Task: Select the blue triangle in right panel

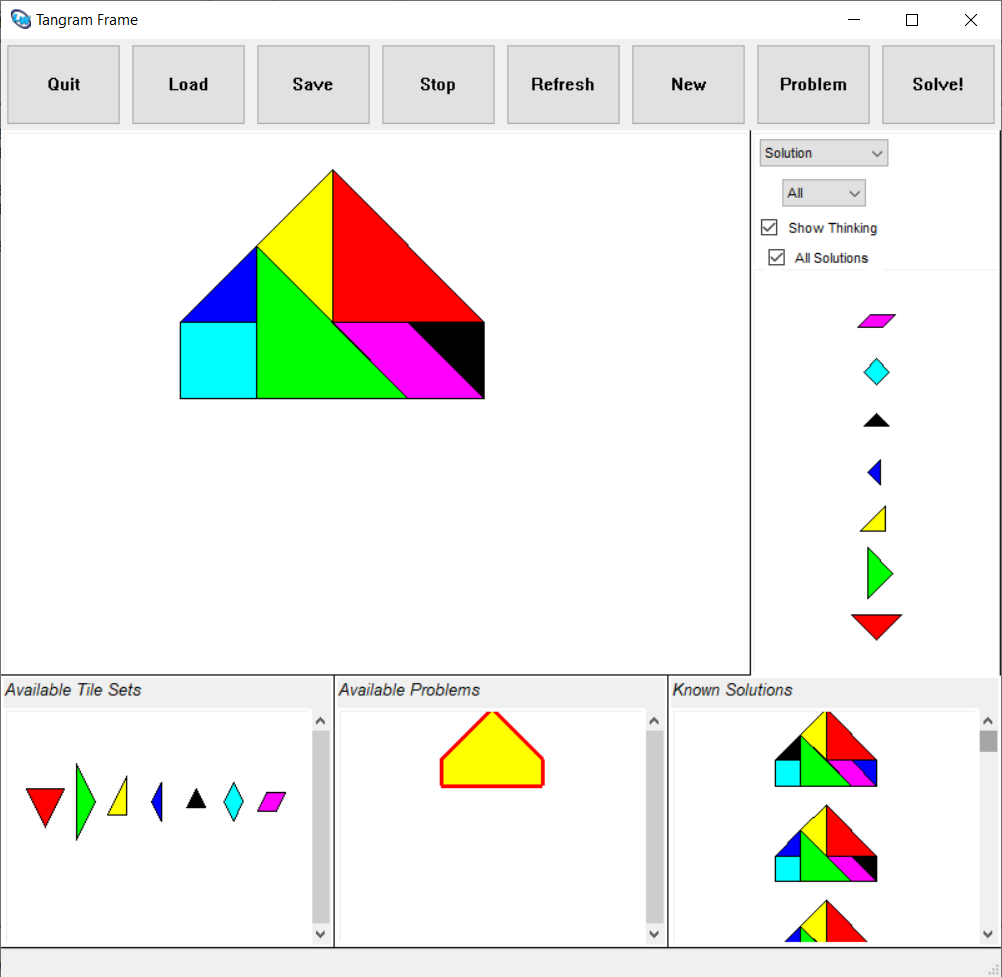Action: pyautogui.click(x=875, y=472)
